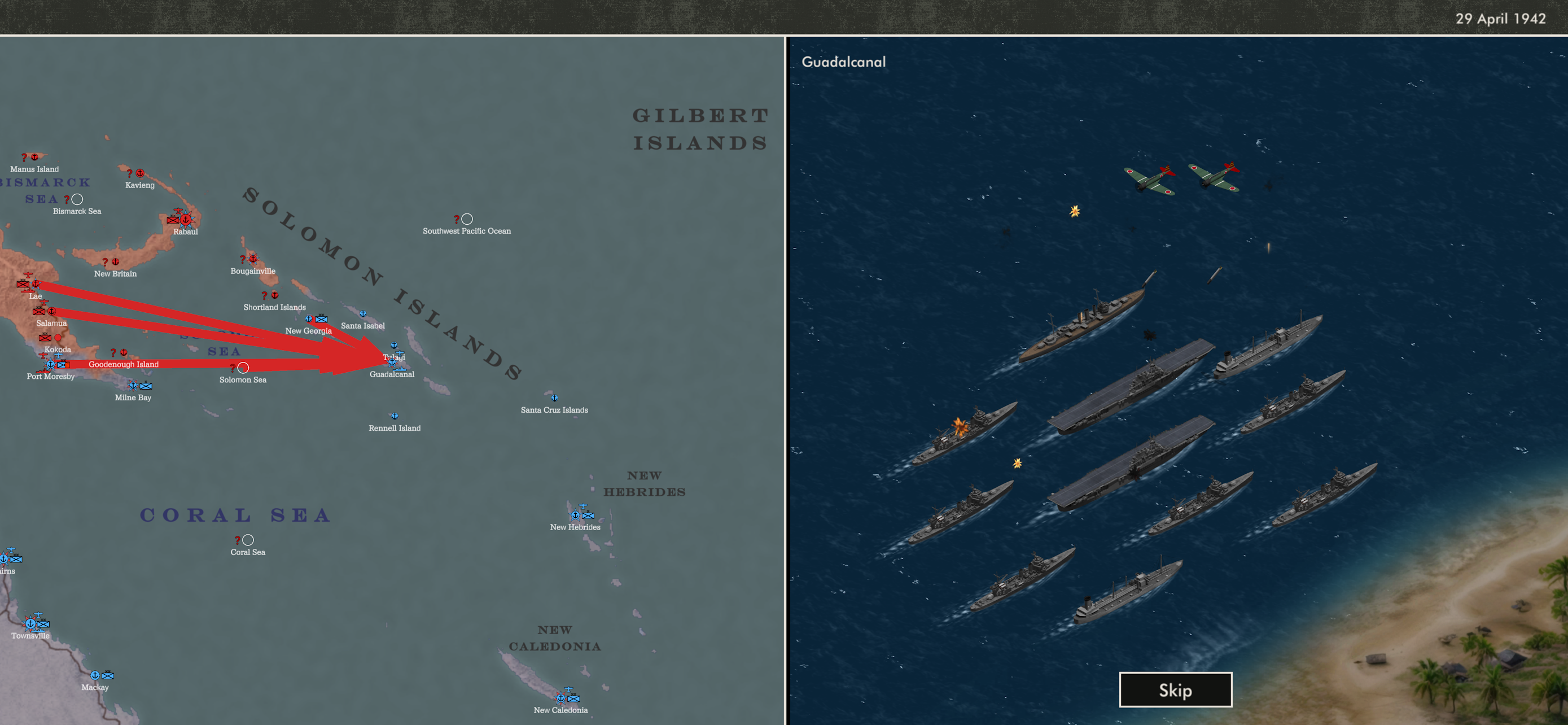Image resolution: width=1568 pixels, height=725 pixels.
Task: Select the Southwest Pacific Ocean zone circle
Action: 467,219
